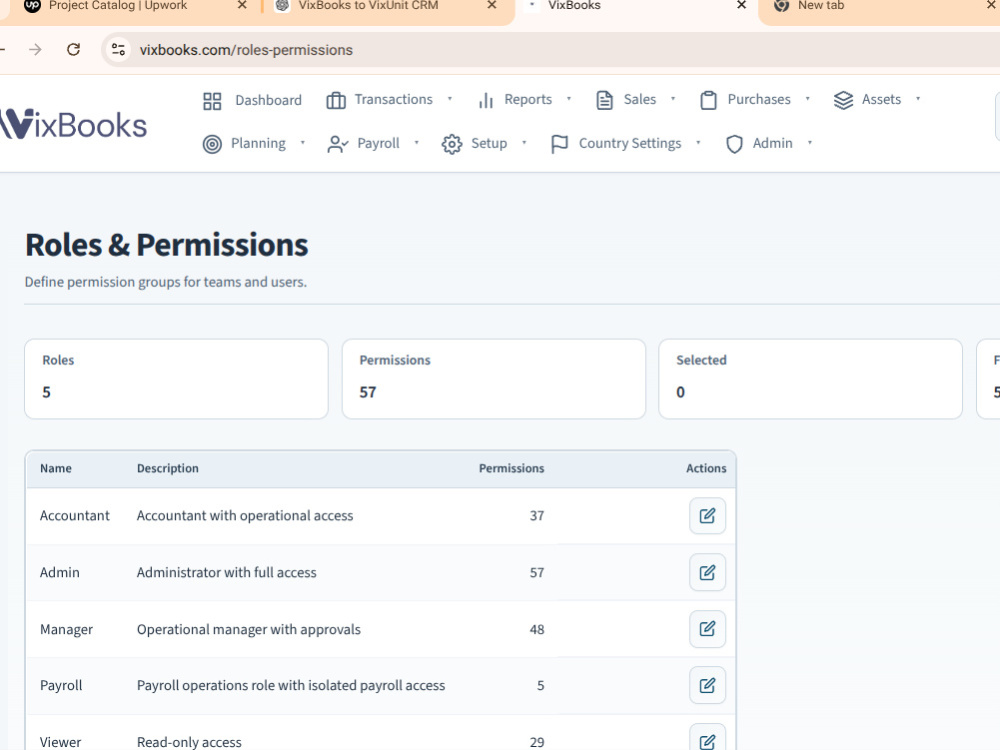This screenshot has width=1000, height=750.
Task: Click 'Read-only access' description
Action: point(189,742)
